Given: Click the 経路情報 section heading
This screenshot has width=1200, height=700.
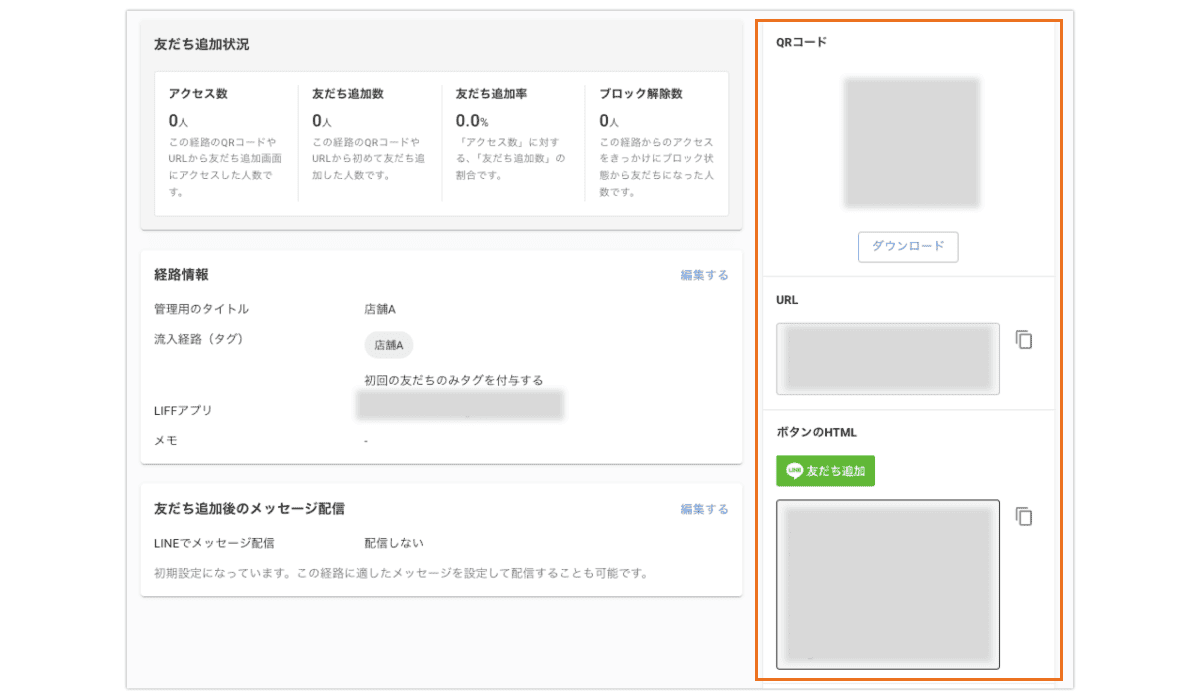Looking at the screenshot, I should (181, 275).
